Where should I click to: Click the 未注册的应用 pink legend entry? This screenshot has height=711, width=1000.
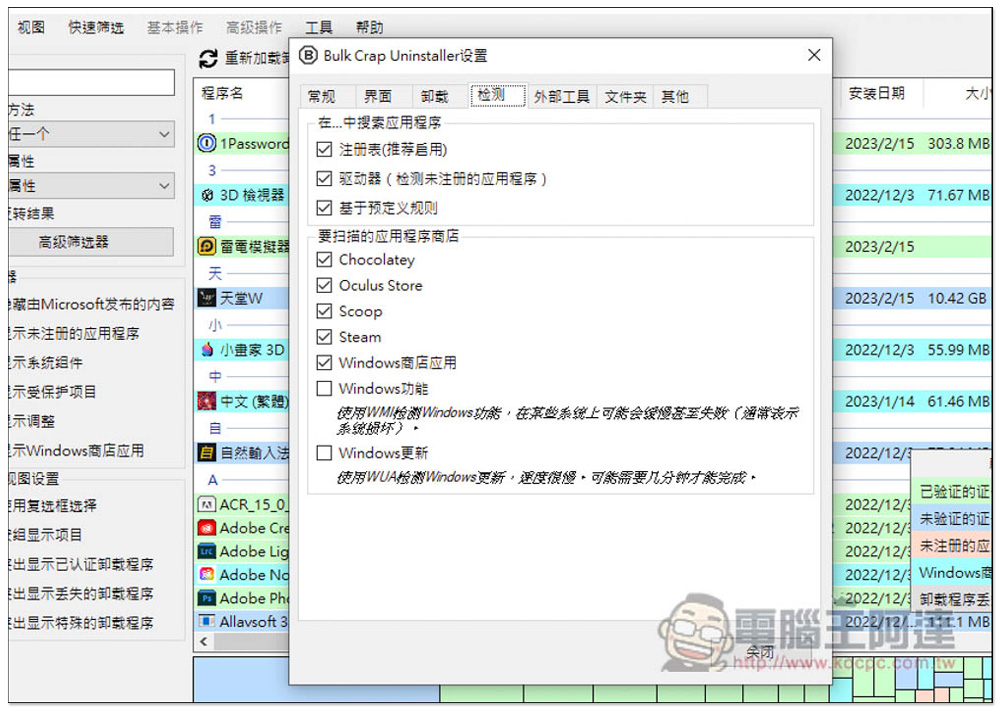(953, 546)
